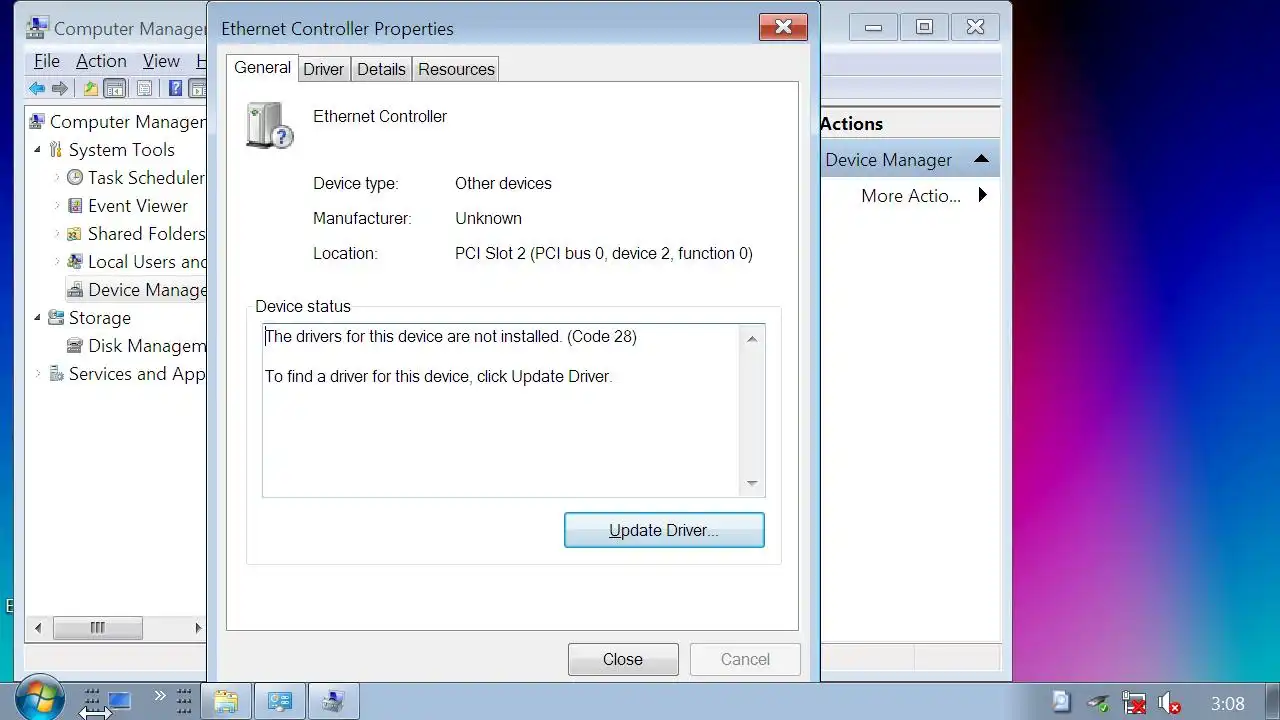Click the 'PCI Slot 2' location value
The image size is (1280, 720).
pos(604,254)
